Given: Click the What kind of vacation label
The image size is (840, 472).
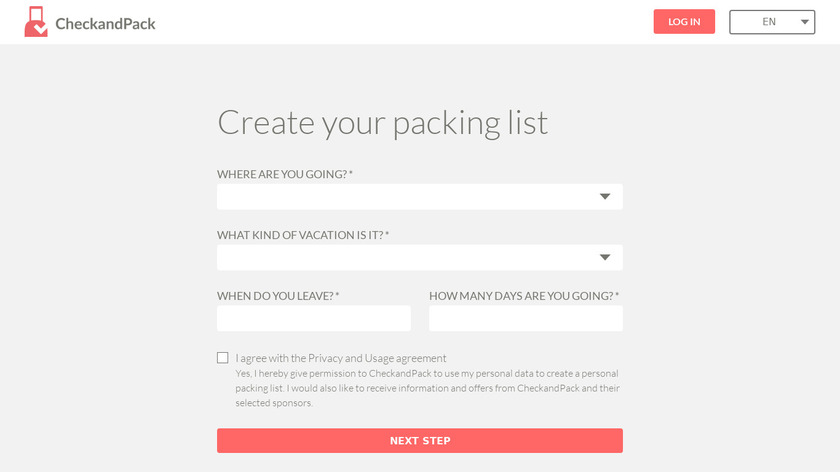Looking at the screenshot, I should point(303,235).
